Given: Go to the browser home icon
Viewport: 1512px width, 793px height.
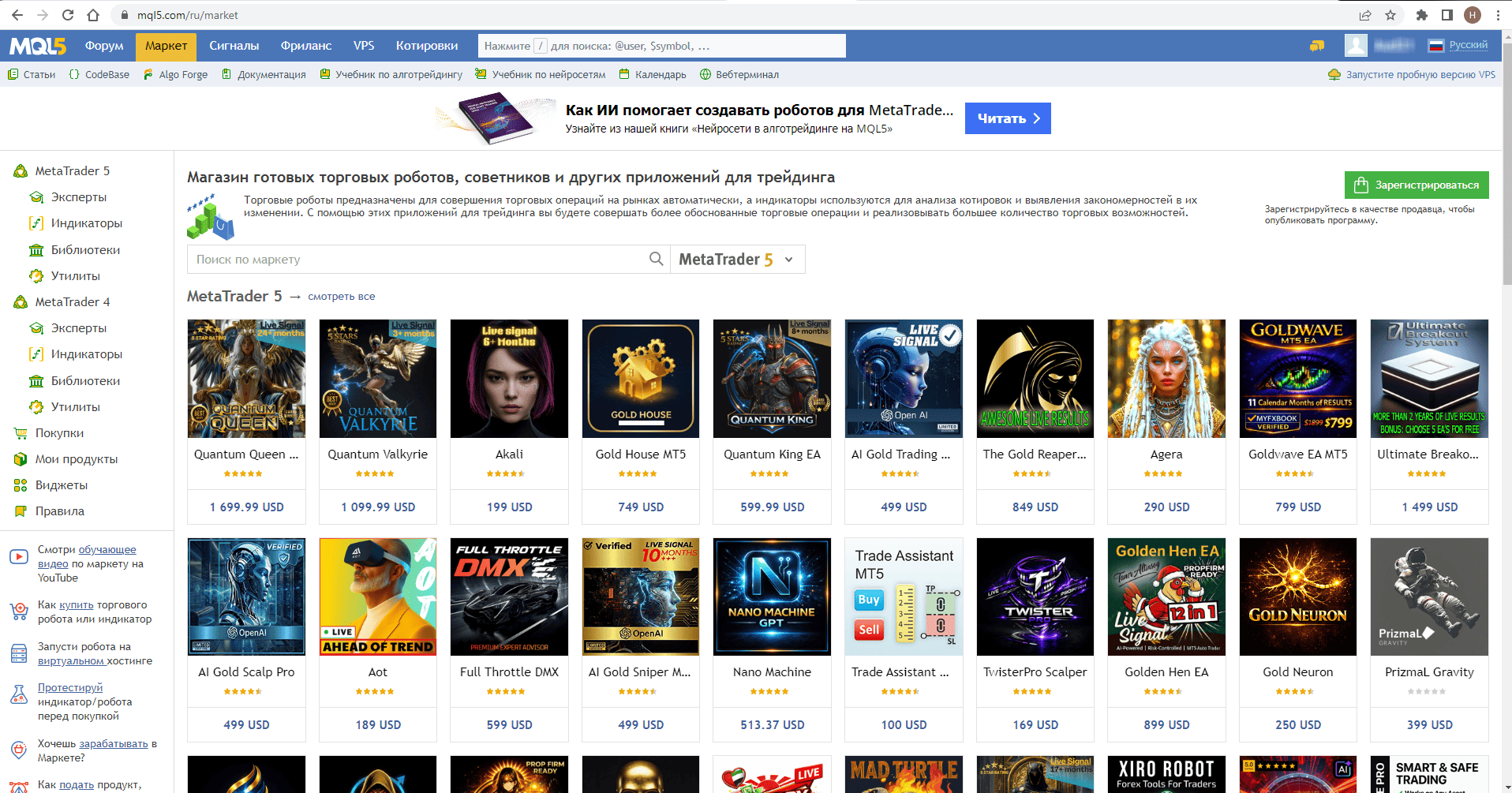Looking at the screenshot, I should click(x=93, y=15).
